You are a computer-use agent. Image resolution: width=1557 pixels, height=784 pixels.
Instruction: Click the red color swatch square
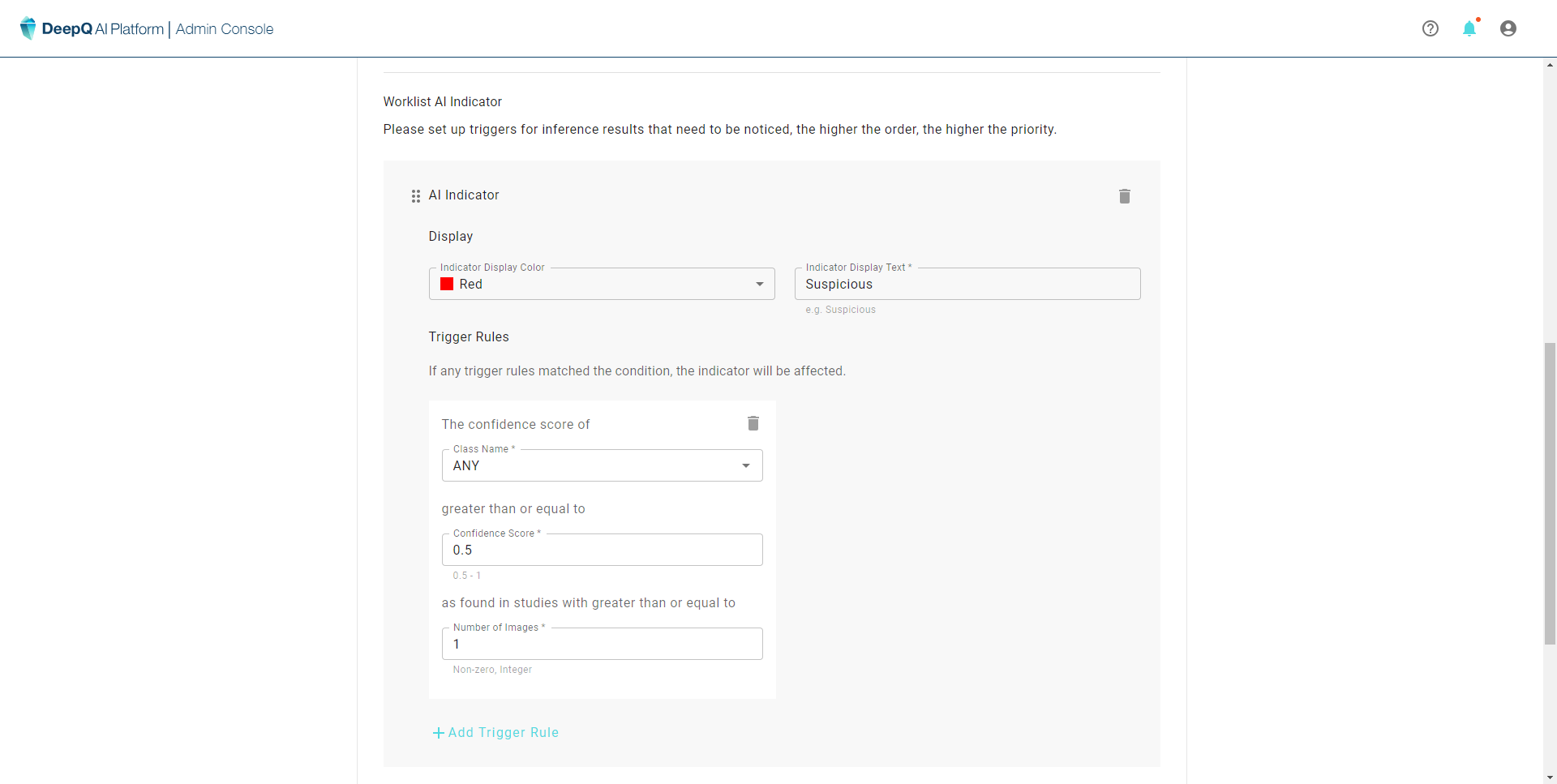pos(447,285)
